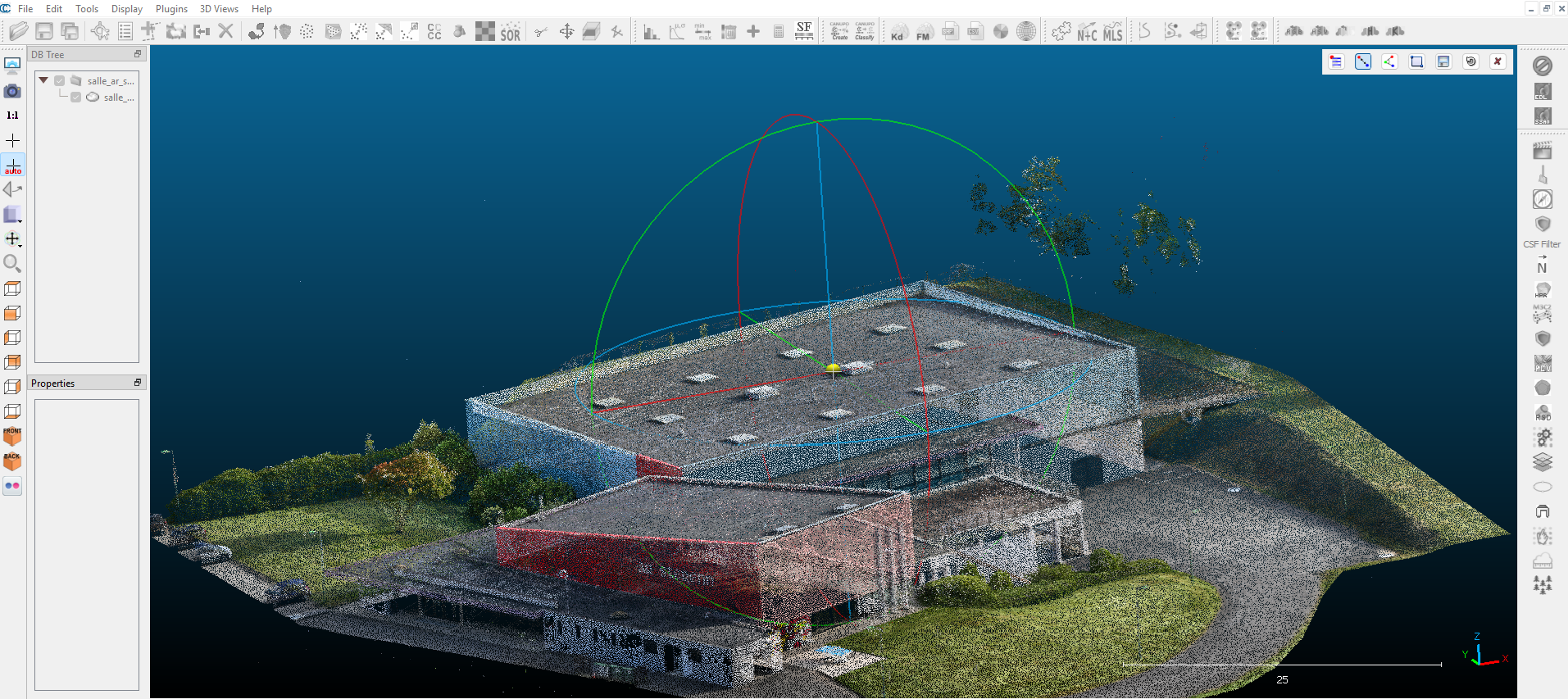This screenshot has width=1568, height=699.
Task: Undock the Properties panel
Action: click(x=137, y=383)
